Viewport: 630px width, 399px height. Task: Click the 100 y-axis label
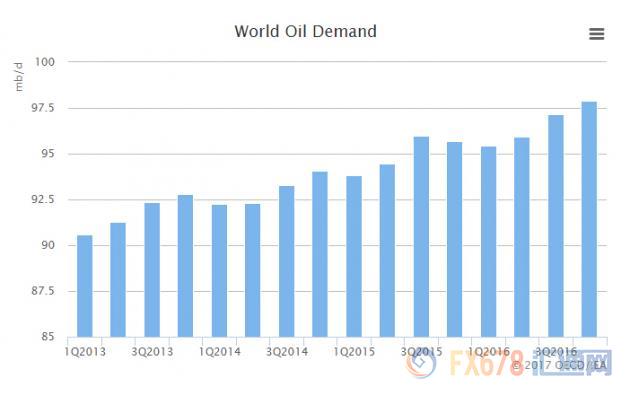coord(45,62)
